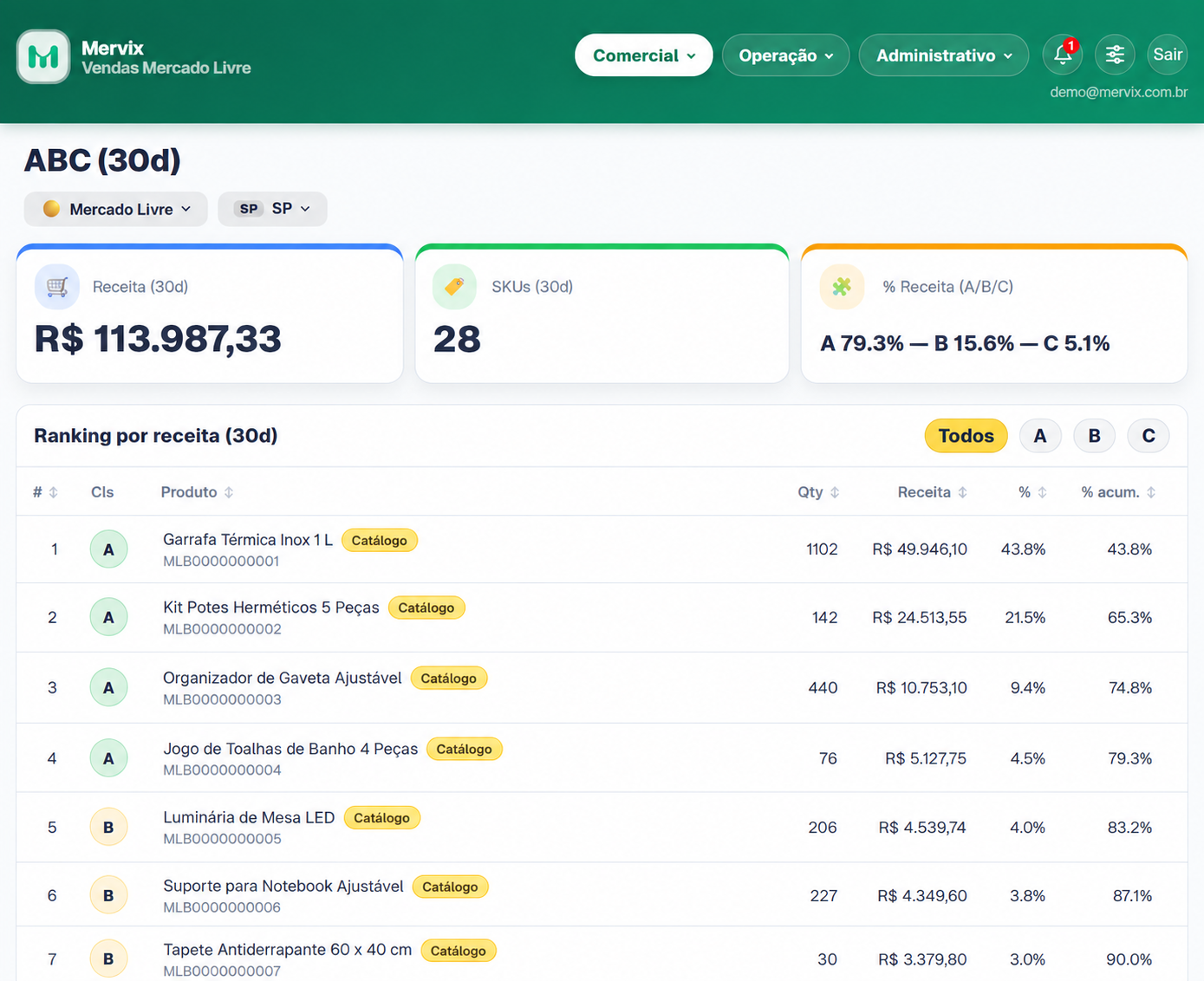Image resolution: width=1204 pixels, height=981 pixels.
Task: Sort by the % column header
Action: [1032, 492]
